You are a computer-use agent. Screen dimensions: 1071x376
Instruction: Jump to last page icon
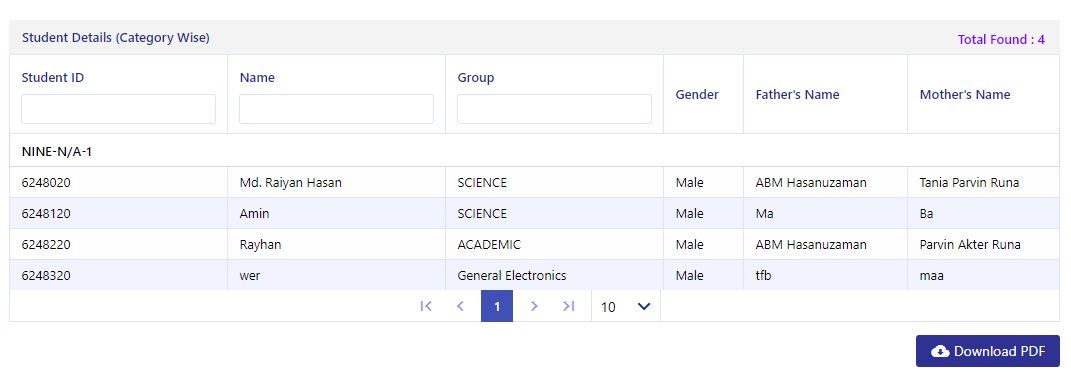[x=568, y=306]
